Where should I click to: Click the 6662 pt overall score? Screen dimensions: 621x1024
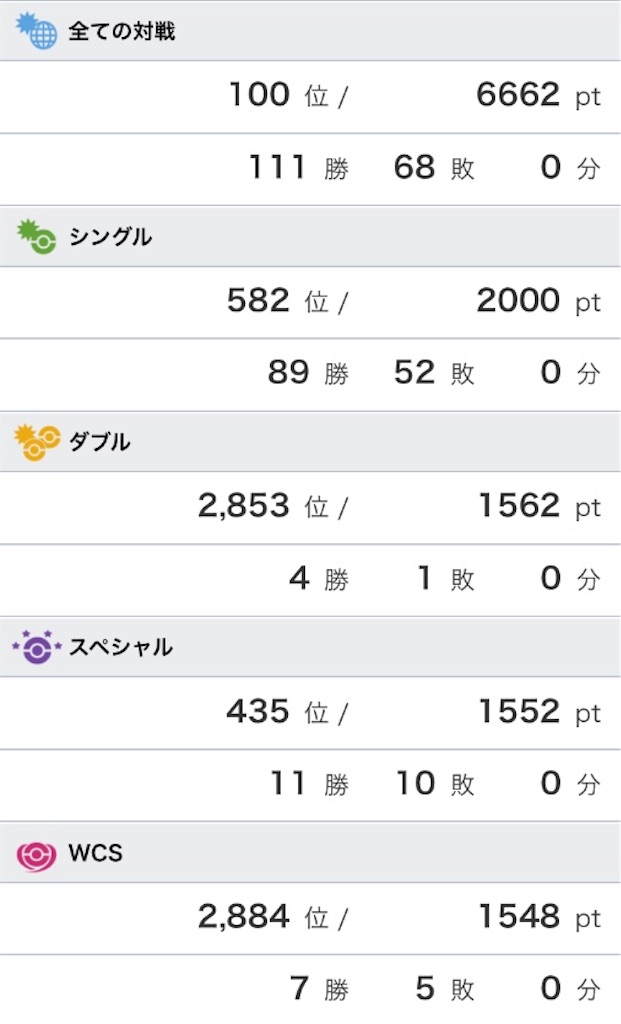pos(538,95)
